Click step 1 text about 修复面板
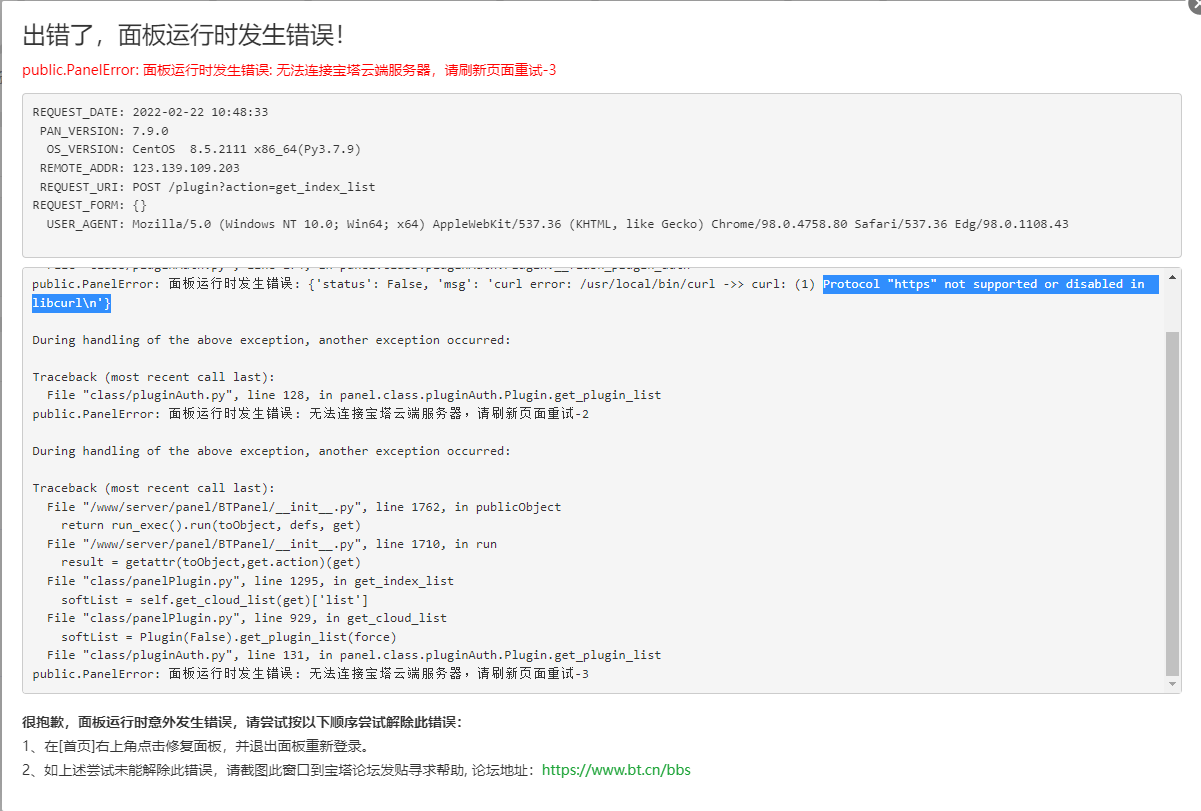The image size is (1201, 811). tap(196, 746)
